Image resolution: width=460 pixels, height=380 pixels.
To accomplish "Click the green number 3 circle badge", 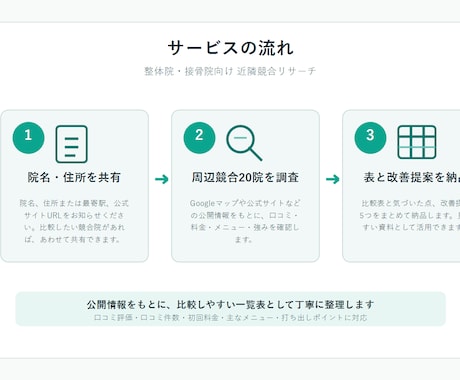I will [x=370, y=138].
